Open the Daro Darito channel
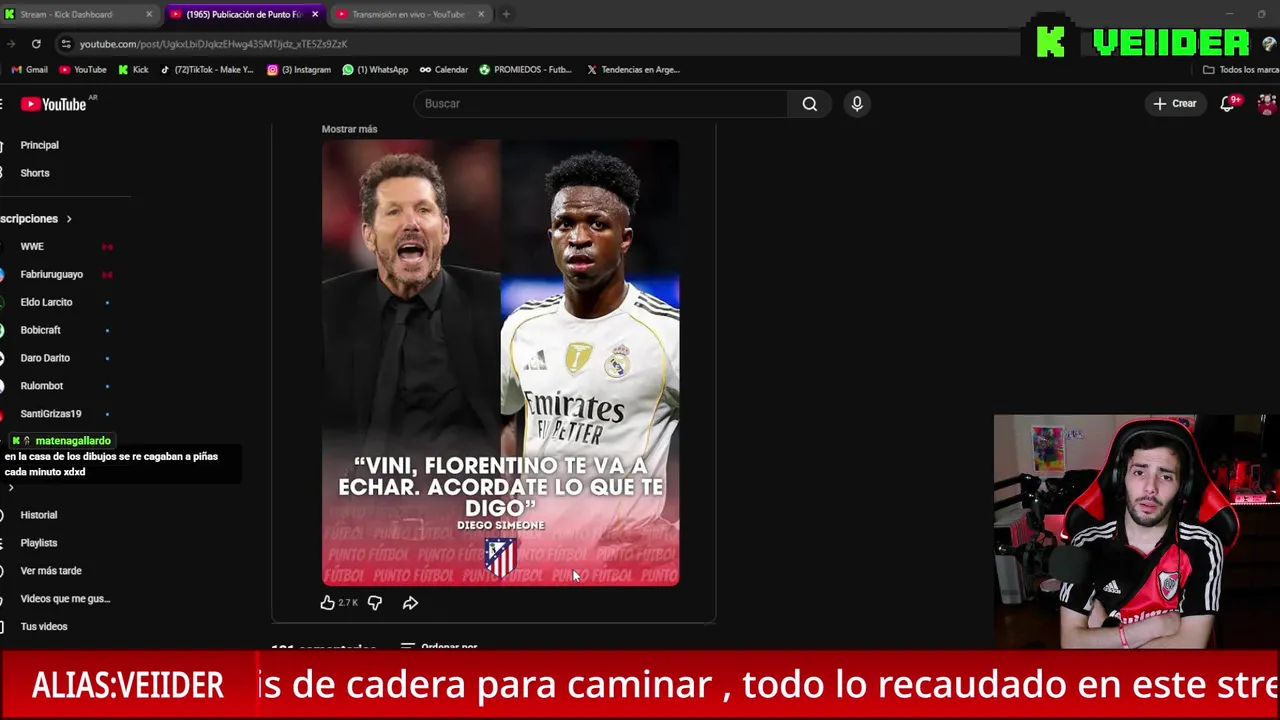 45,358
